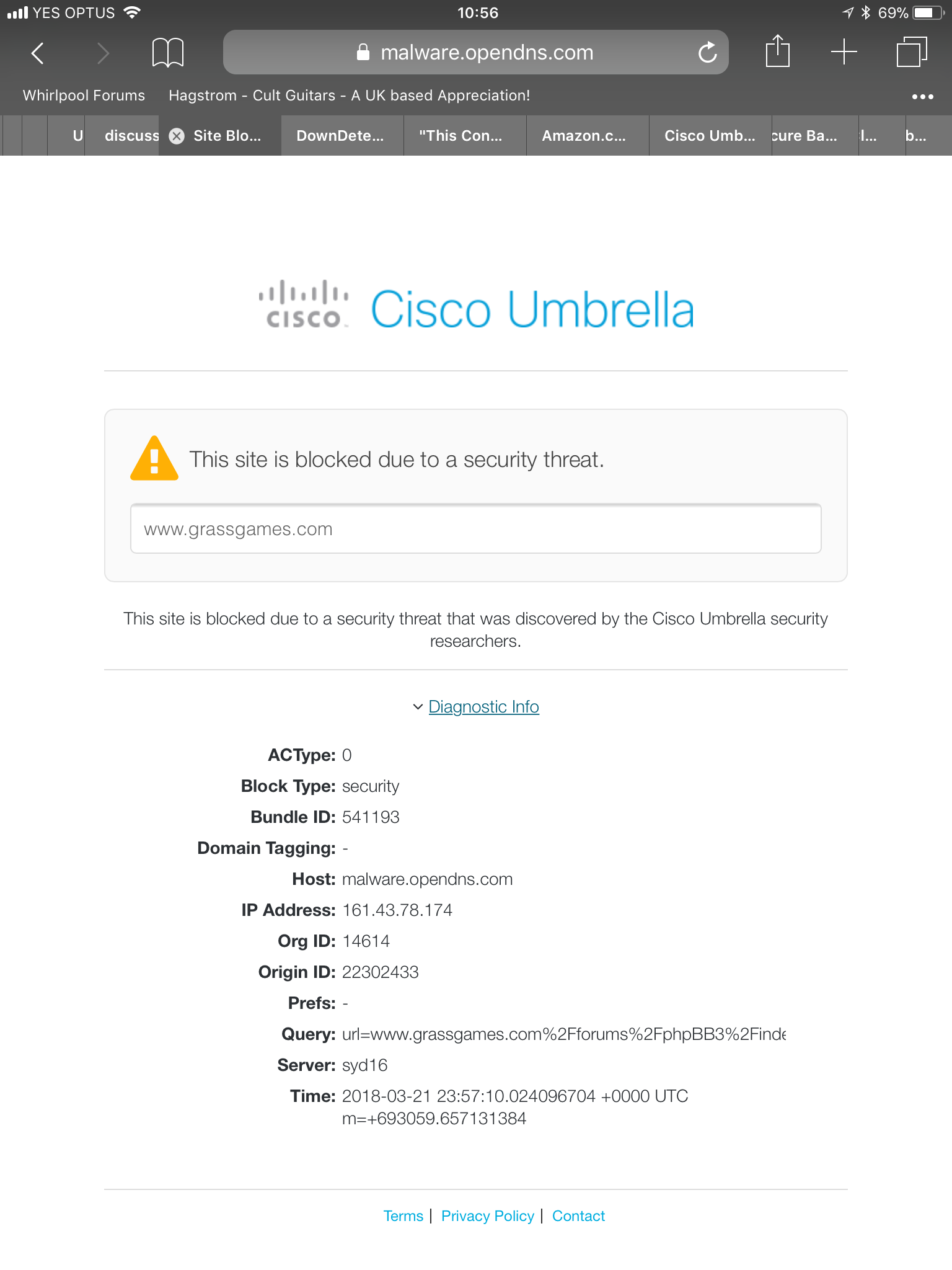Tap the Share icon in the toolbar

click(x=778, y=51)
